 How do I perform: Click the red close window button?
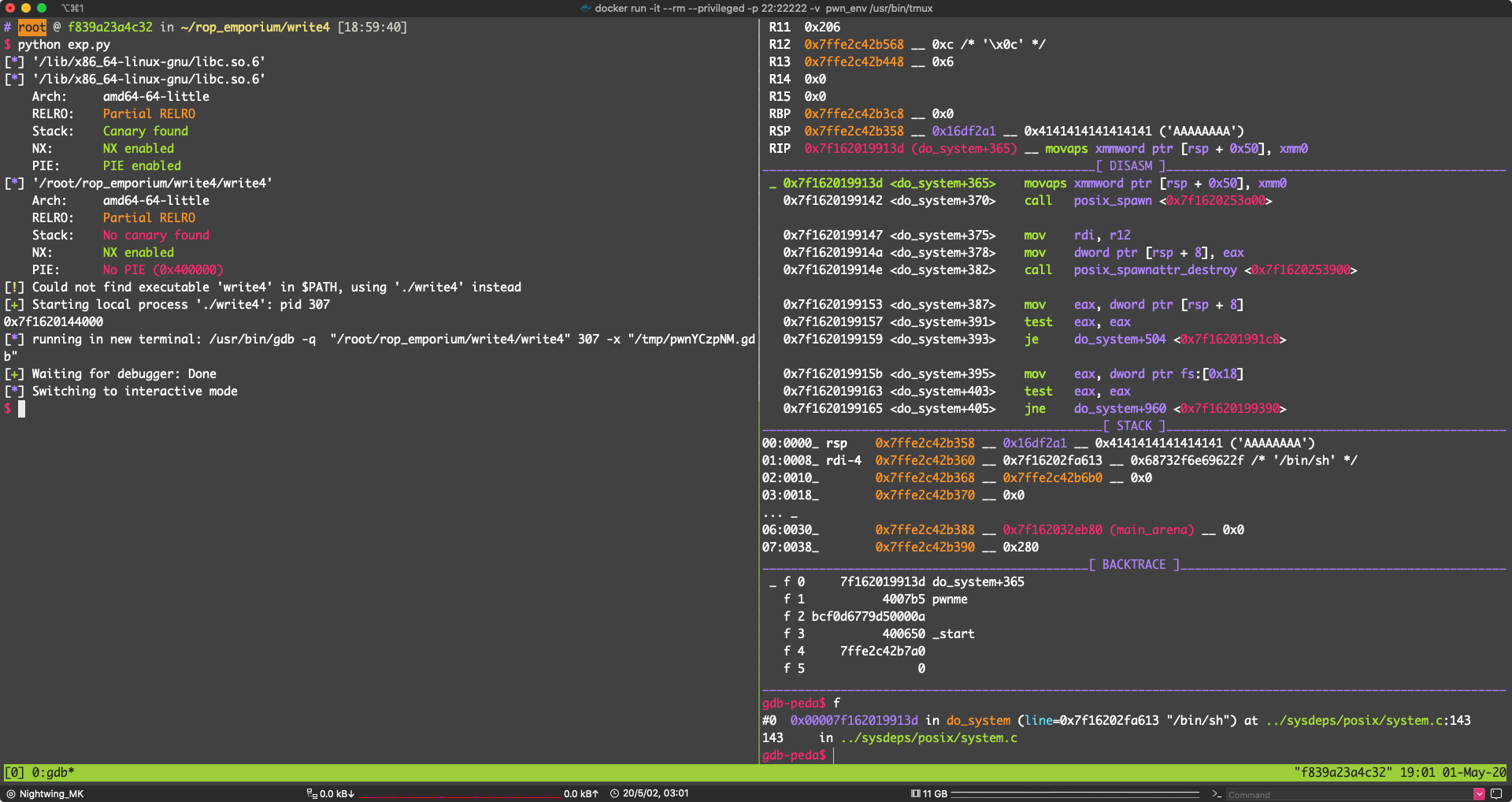tap(10, 8)
